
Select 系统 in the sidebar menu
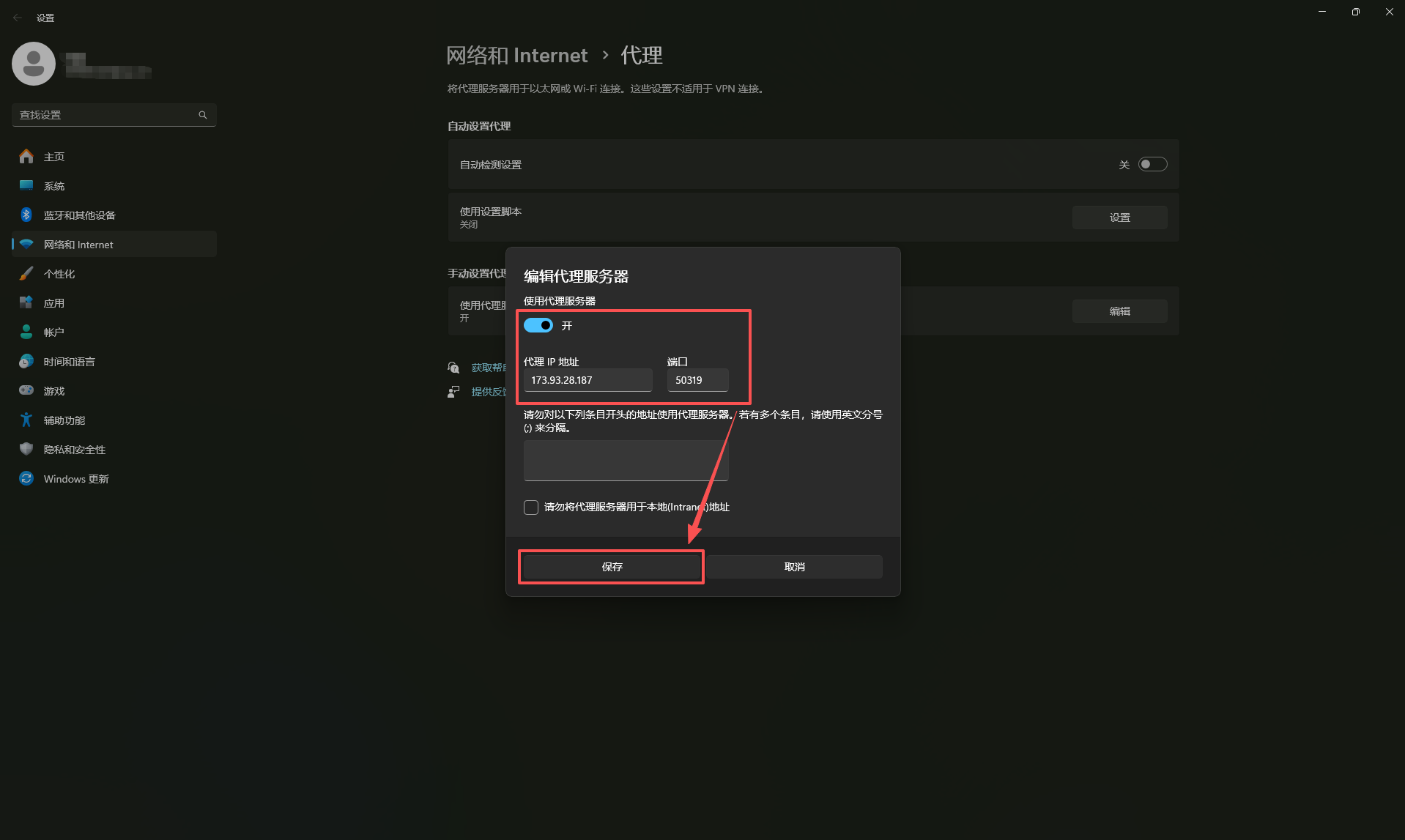[x=54, y=186]
